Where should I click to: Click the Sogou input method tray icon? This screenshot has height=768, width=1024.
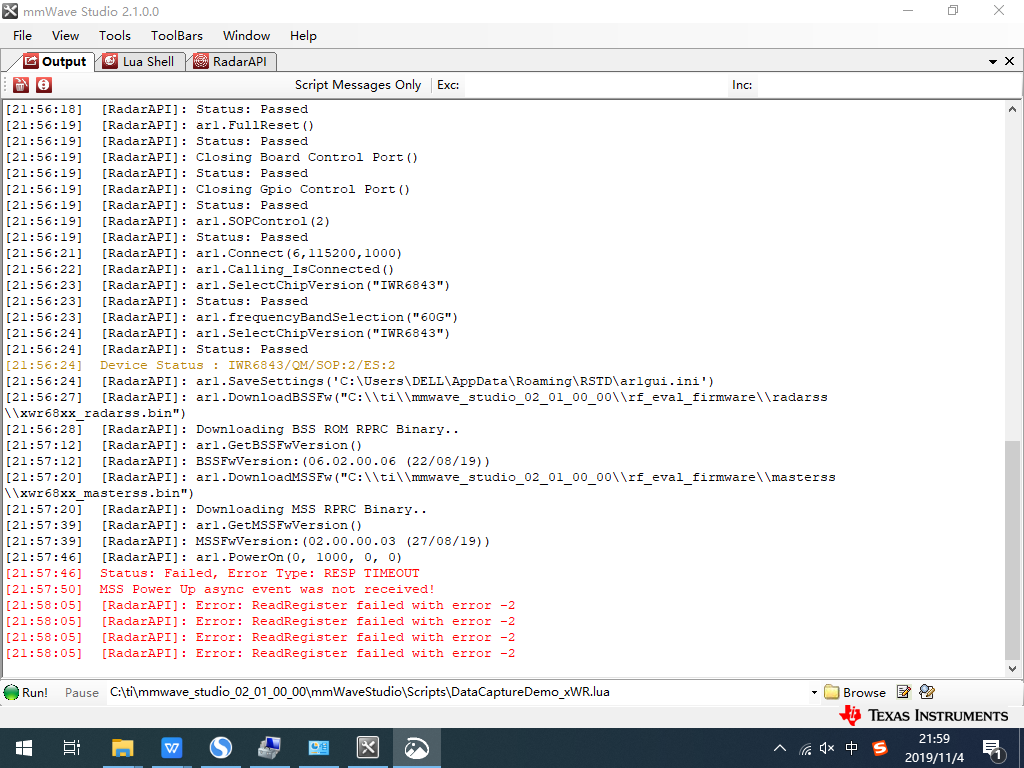click(x=880, y=748)
